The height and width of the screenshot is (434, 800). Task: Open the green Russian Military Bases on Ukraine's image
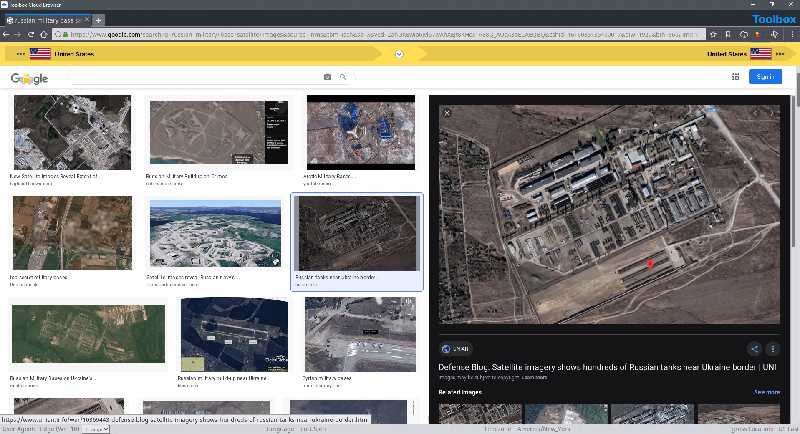click(x=88, y=334)
